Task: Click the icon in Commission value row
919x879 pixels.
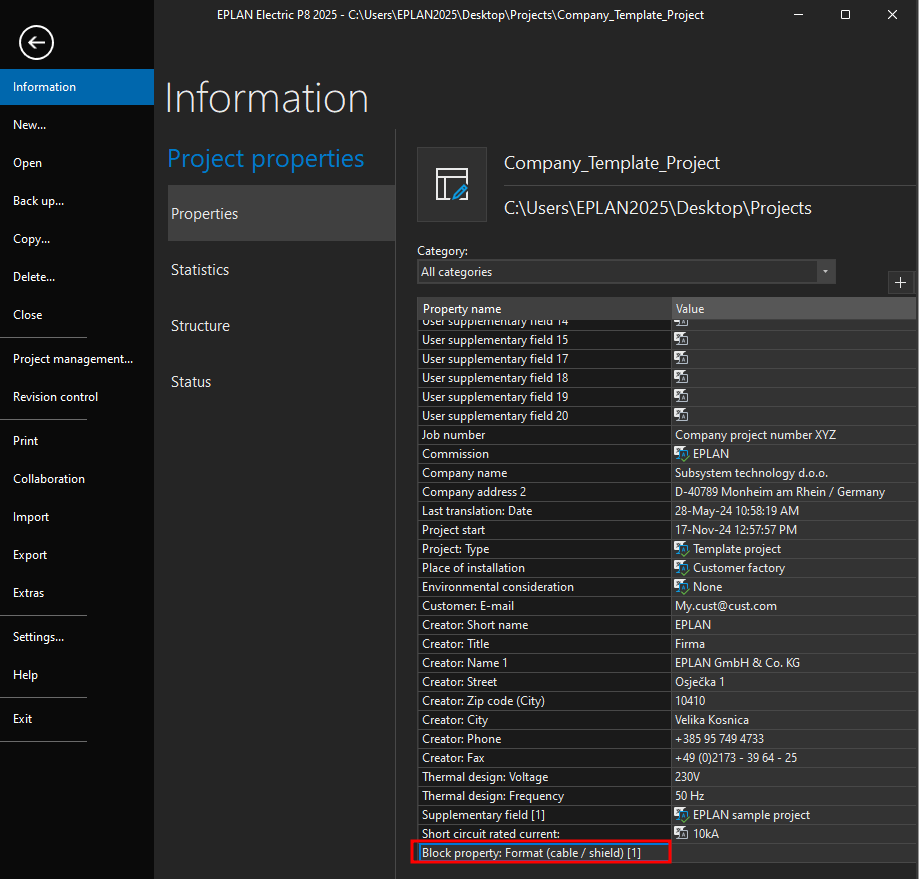Action: click(x=682, y=454)
